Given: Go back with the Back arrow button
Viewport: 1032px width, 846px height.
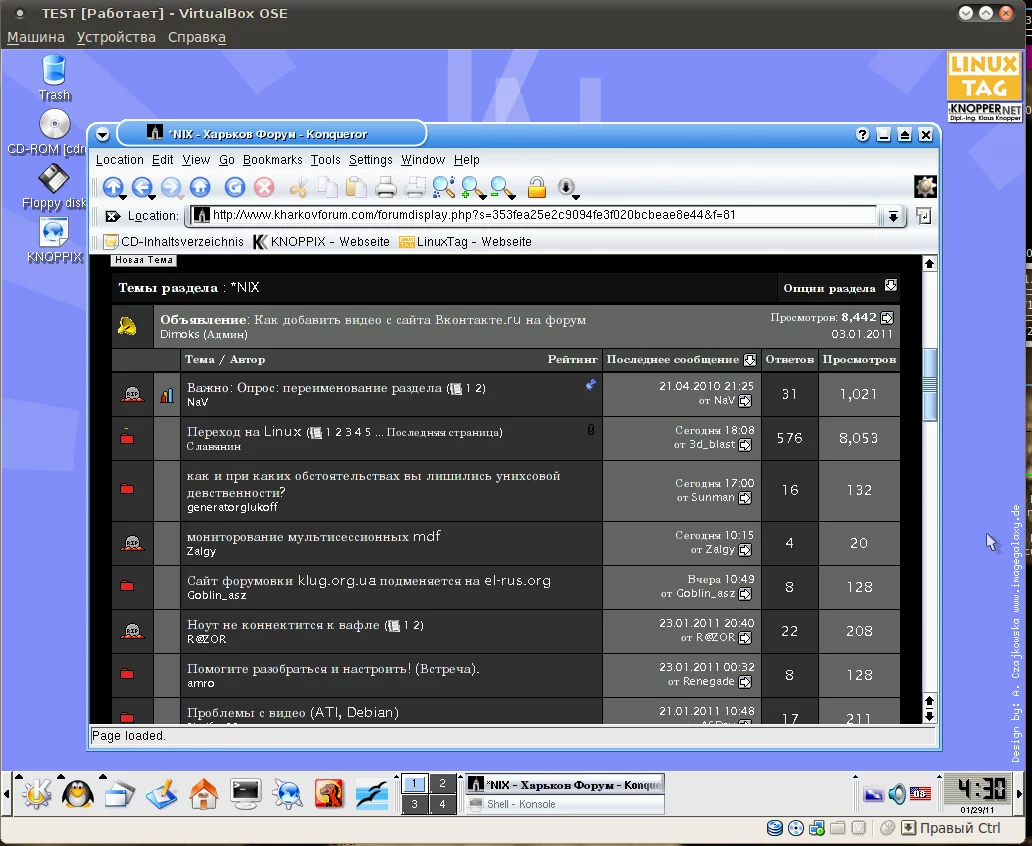Looking at the screenshot, I should point(142,187).
